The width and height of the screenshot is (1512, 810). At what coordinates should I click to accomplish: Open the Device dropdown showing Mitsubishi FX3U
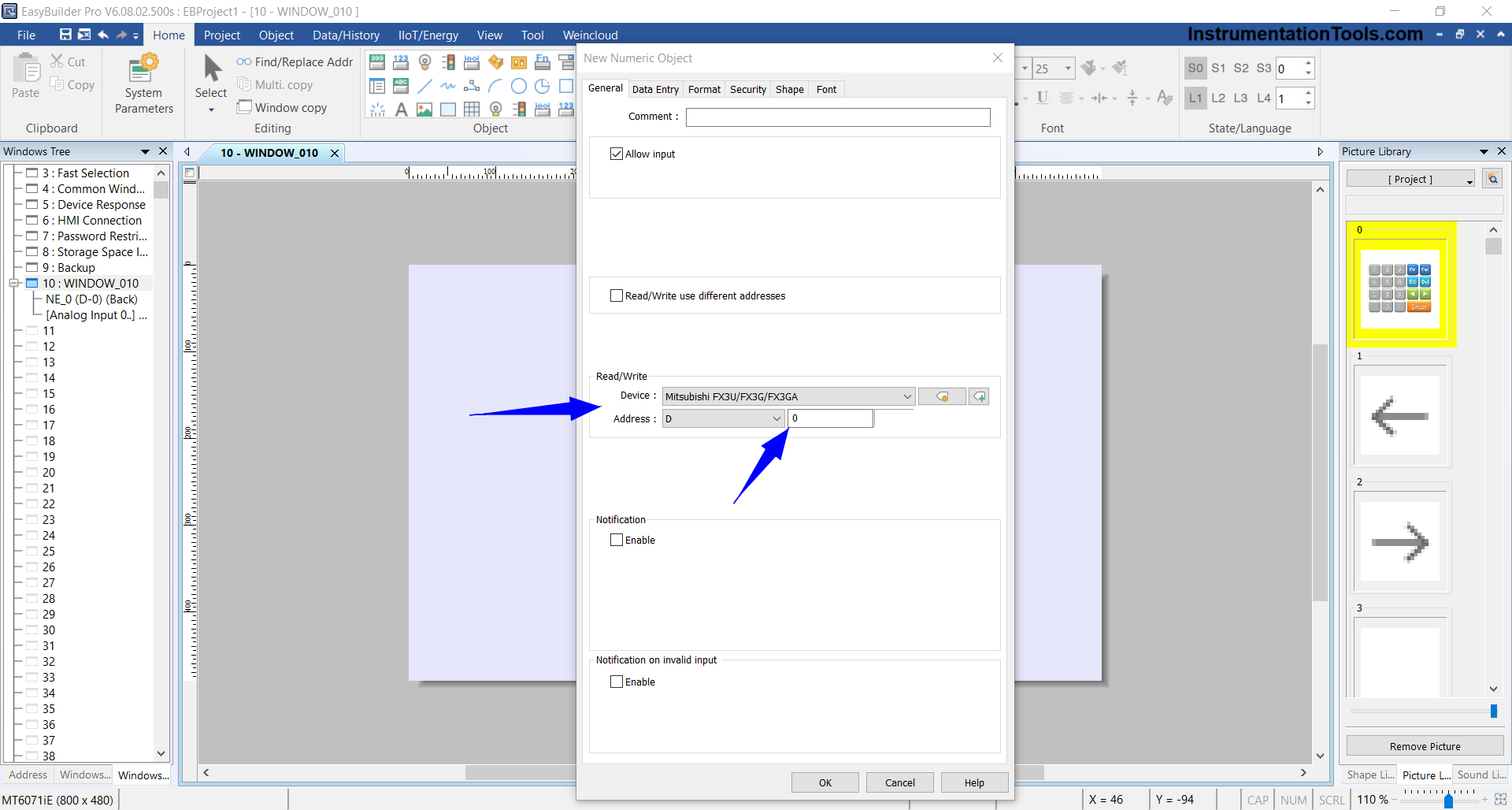click(x=788, y=396)
